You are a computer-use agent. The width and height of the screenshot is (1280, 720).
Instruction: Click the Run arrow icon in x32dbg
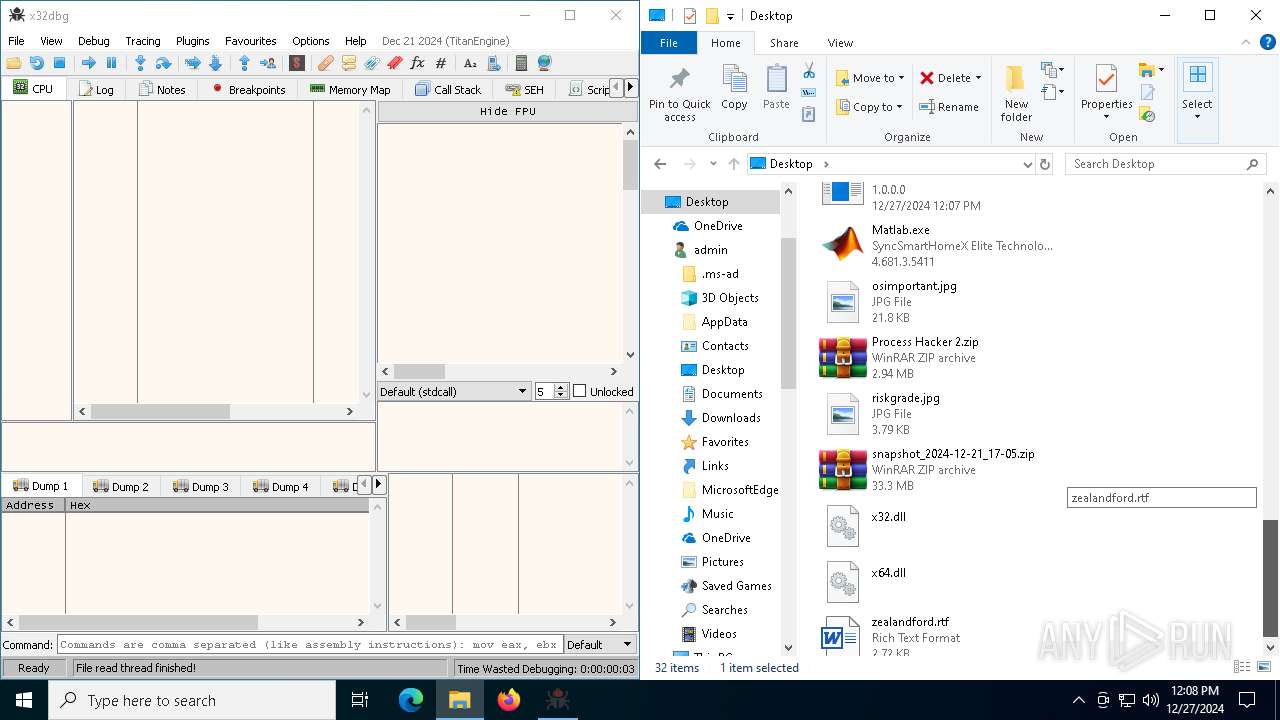click(88, 63)
